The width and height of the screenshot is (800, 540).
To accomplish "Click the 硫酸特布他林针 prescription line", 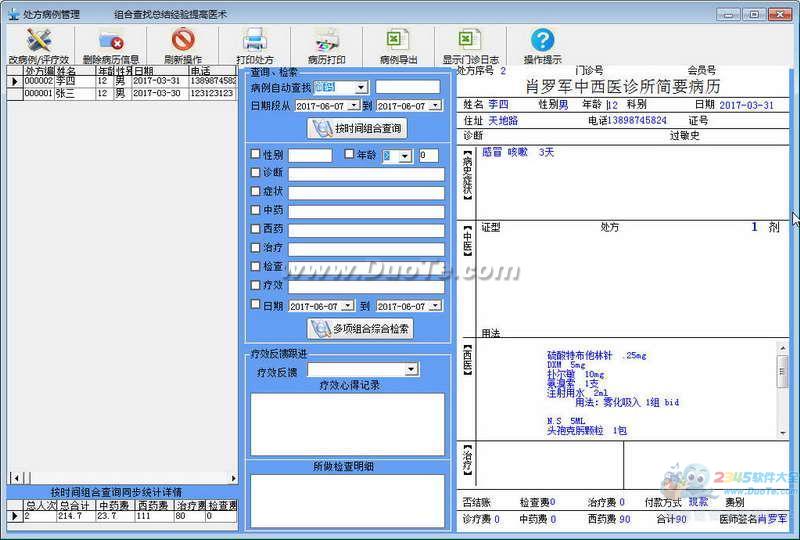I will (x=596, y=356).
